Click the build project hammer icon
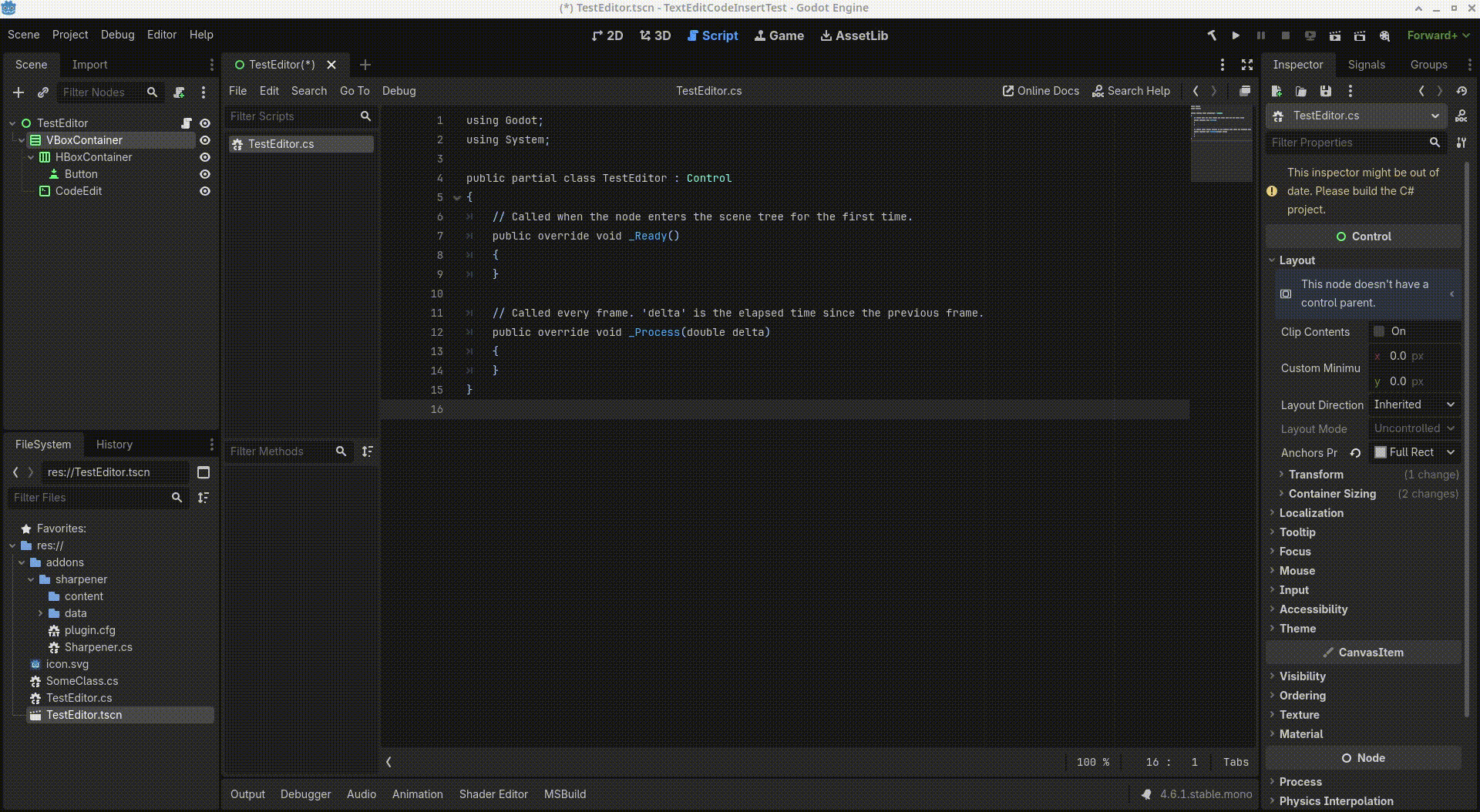Image resolution: width=1480 pixels, height=812 pixels. pos(1212,35)
